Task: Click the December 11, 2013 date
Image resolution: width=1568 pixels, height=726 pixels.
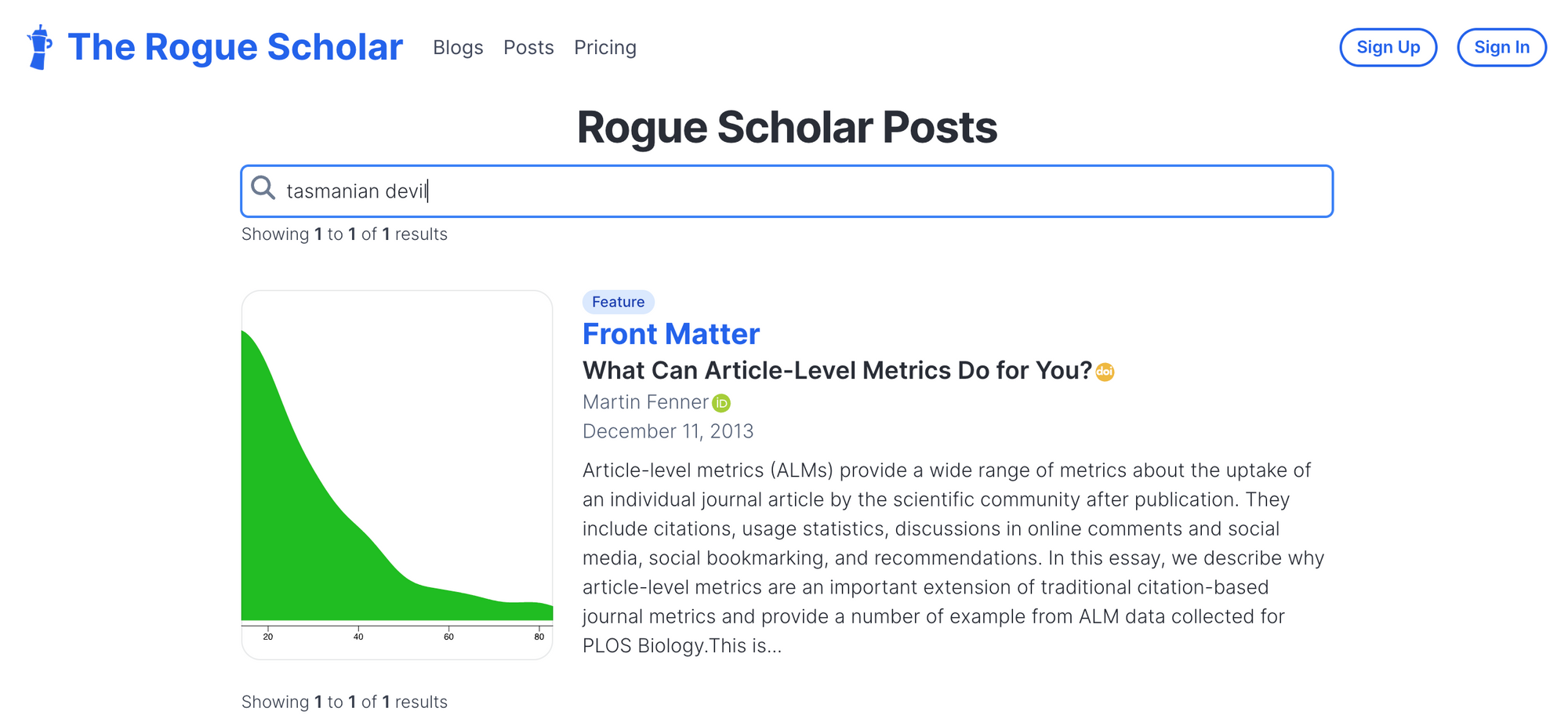Action: (x=667, y=431)
